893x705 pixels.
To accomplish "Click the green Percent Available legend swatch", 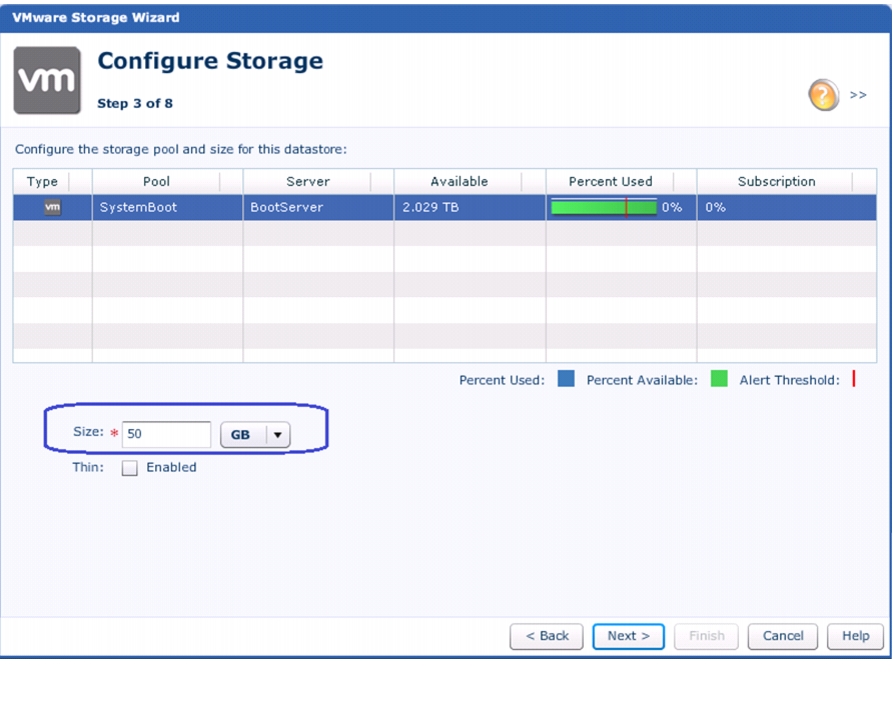I will 719,379.
